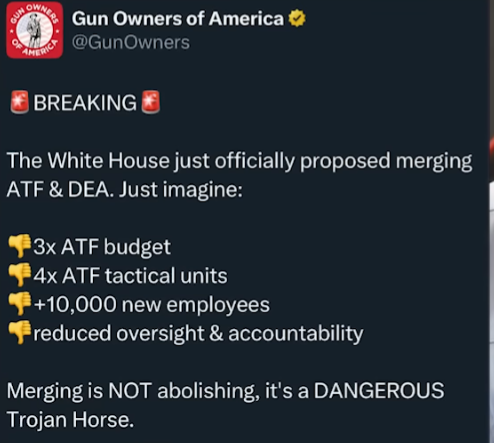Click thumbs-down emoji beside 4x ATF tactical units
The width and height of the screenshot is (494, 443).
(19, 275)
